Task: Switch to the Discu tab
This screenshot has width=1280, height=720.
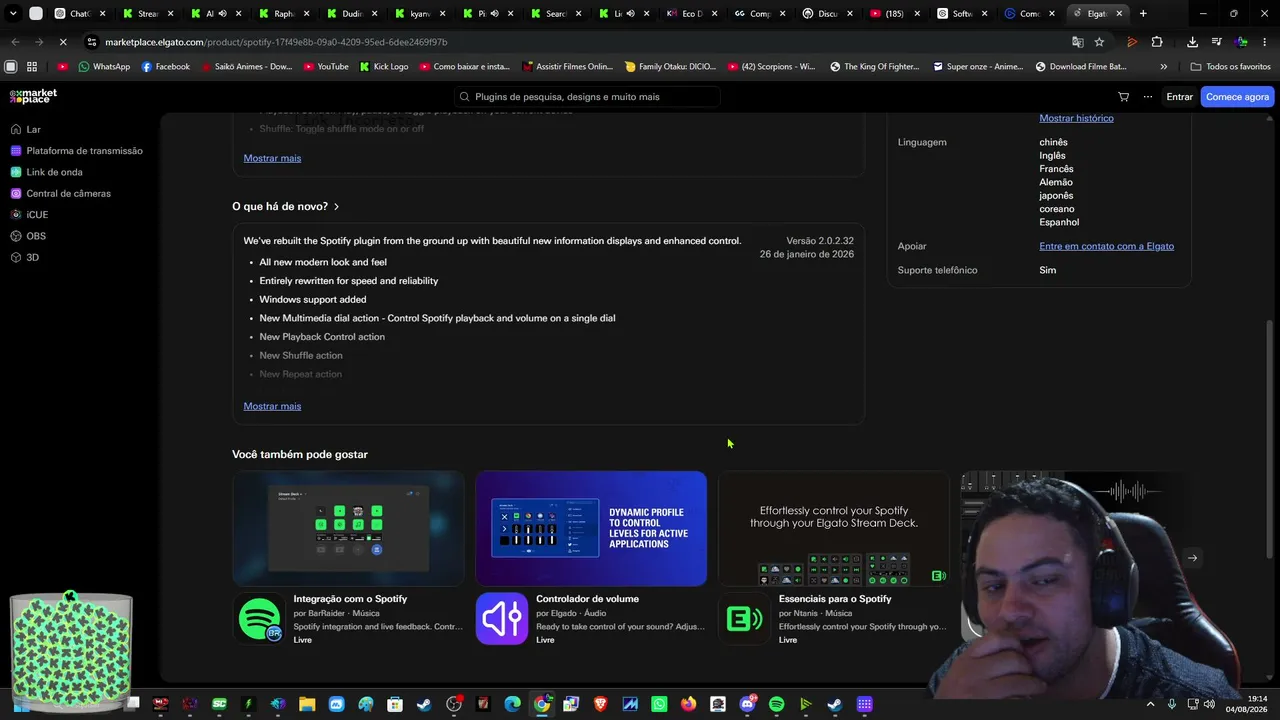Action: click(827, 14)
